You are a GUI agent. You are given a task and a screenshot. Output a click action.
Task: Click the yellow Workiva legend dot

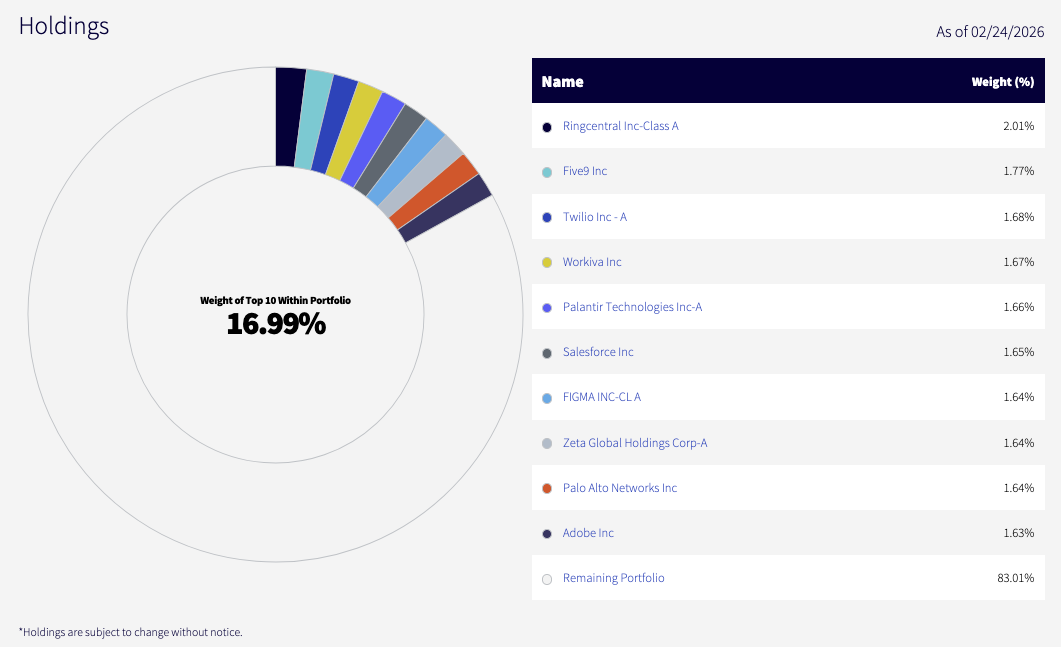[x=547, y=263]
